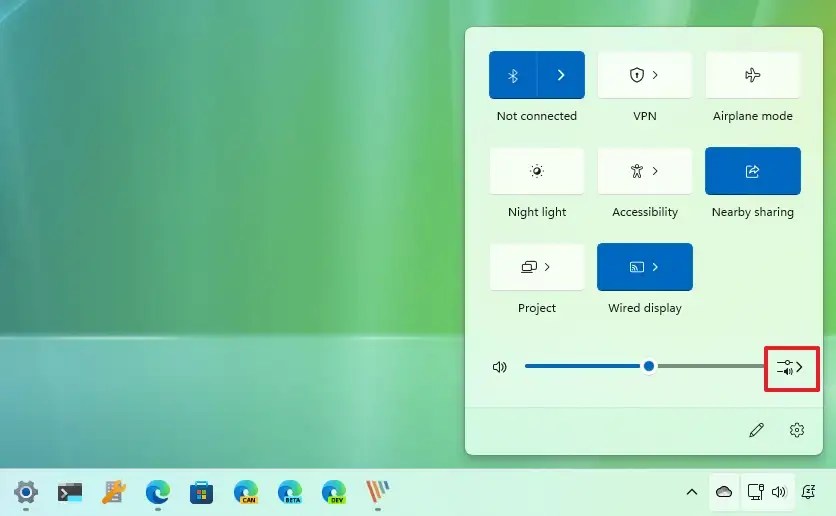Expand the Accessibility options
This screenshot has width=836, height=516.
pos(645,171)
